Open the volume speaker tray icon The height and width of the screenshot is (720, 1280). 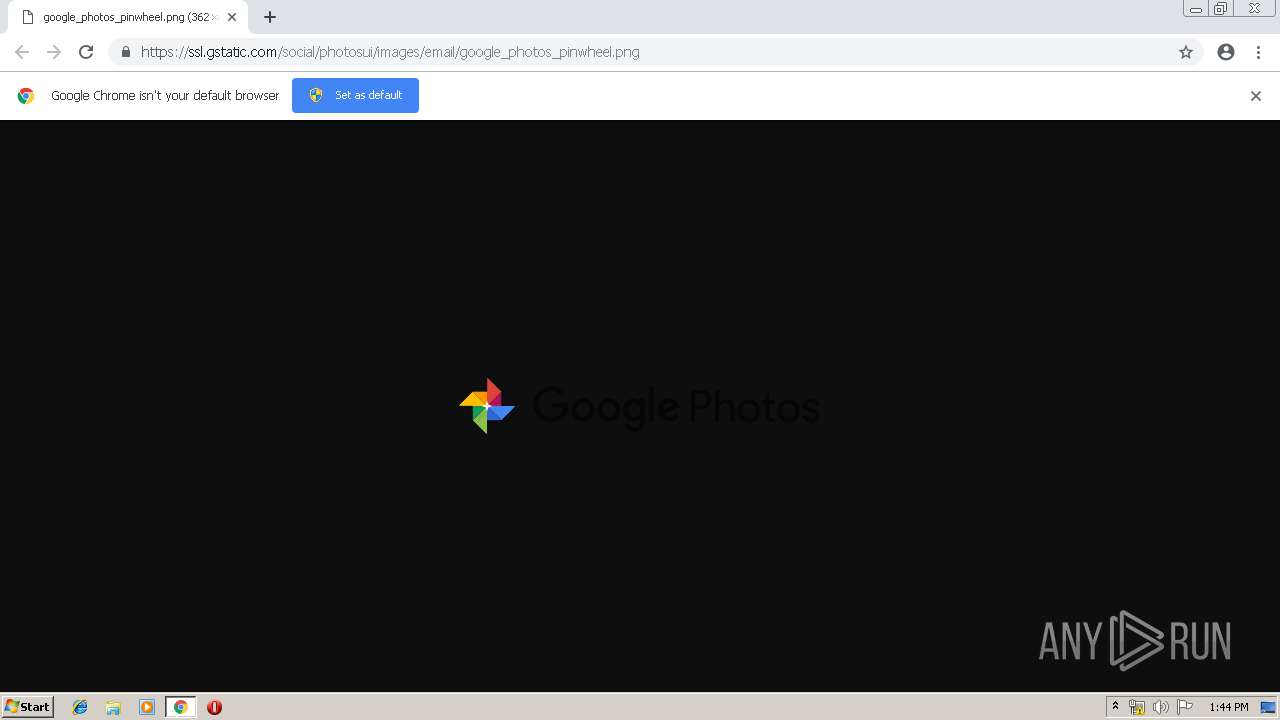(x=1160, y=707)
